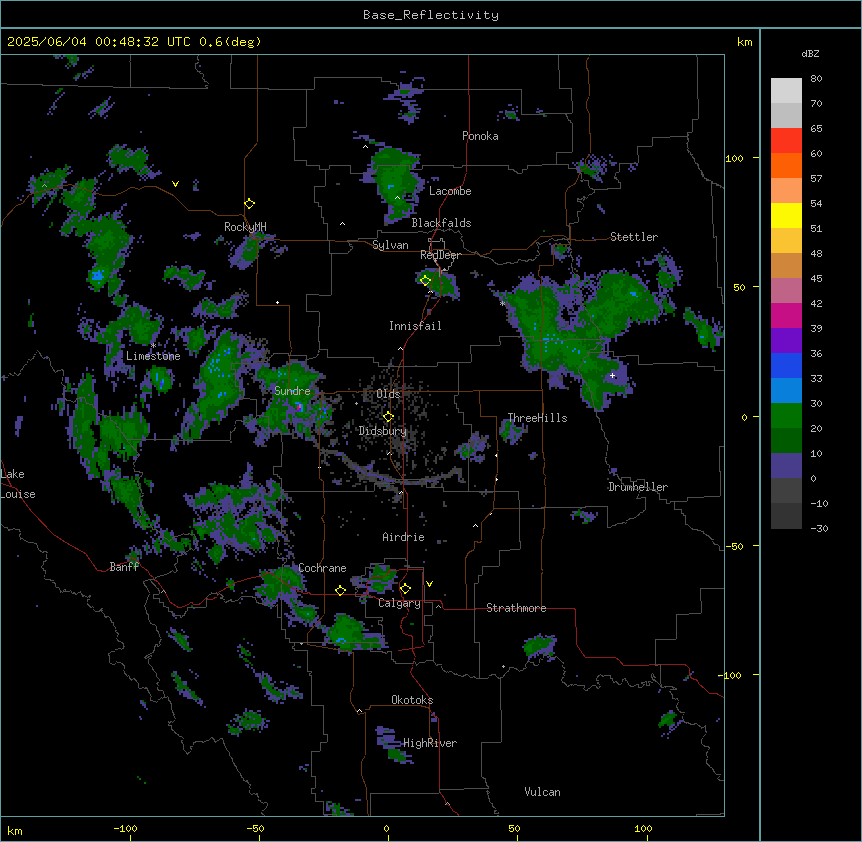Click the Ponoka city label
Viewport: 862px width, 842px height.
point(480,136)
